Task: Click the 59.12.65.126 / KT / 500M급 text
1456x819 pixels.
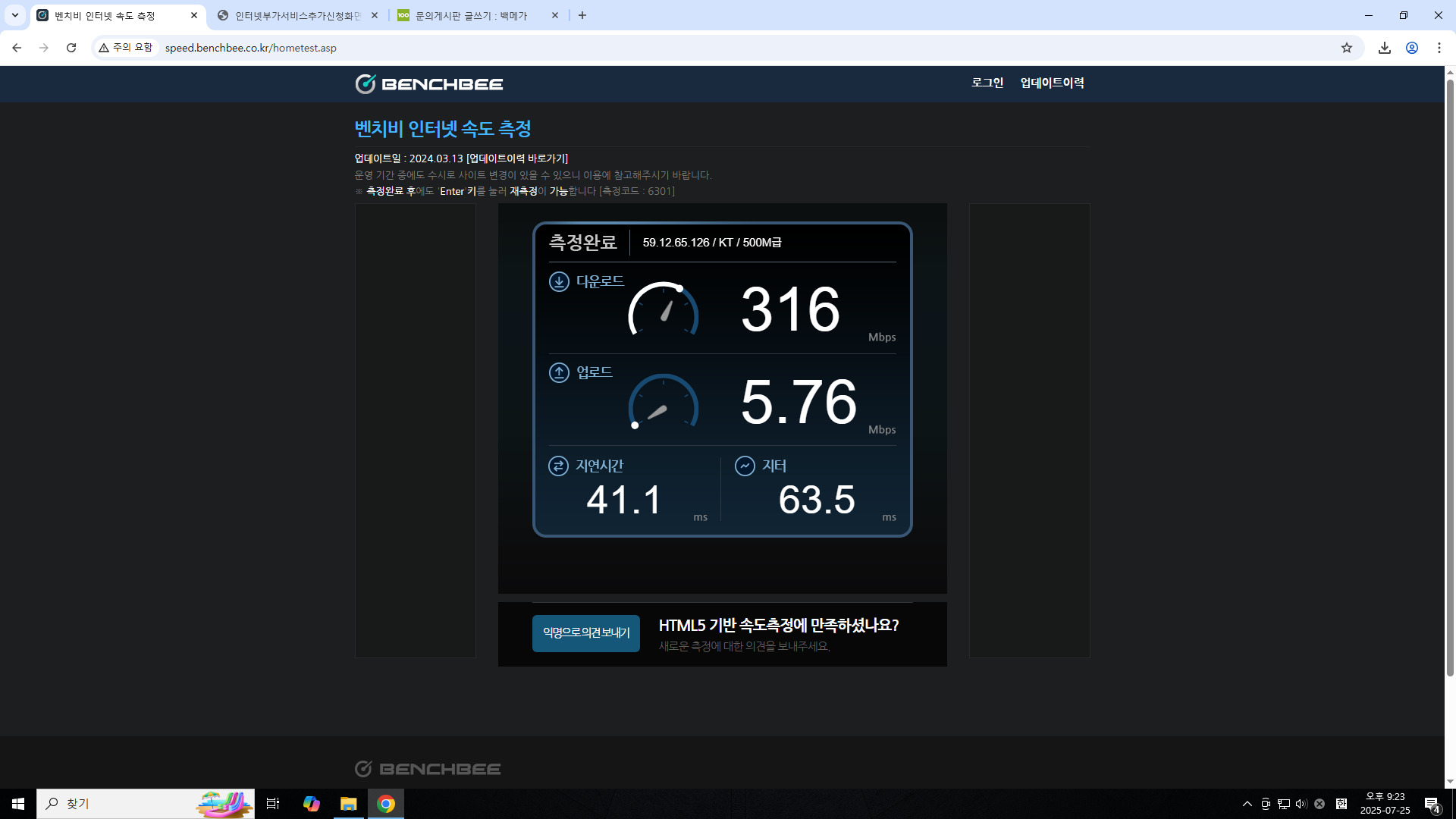Action: pos(712,243)
